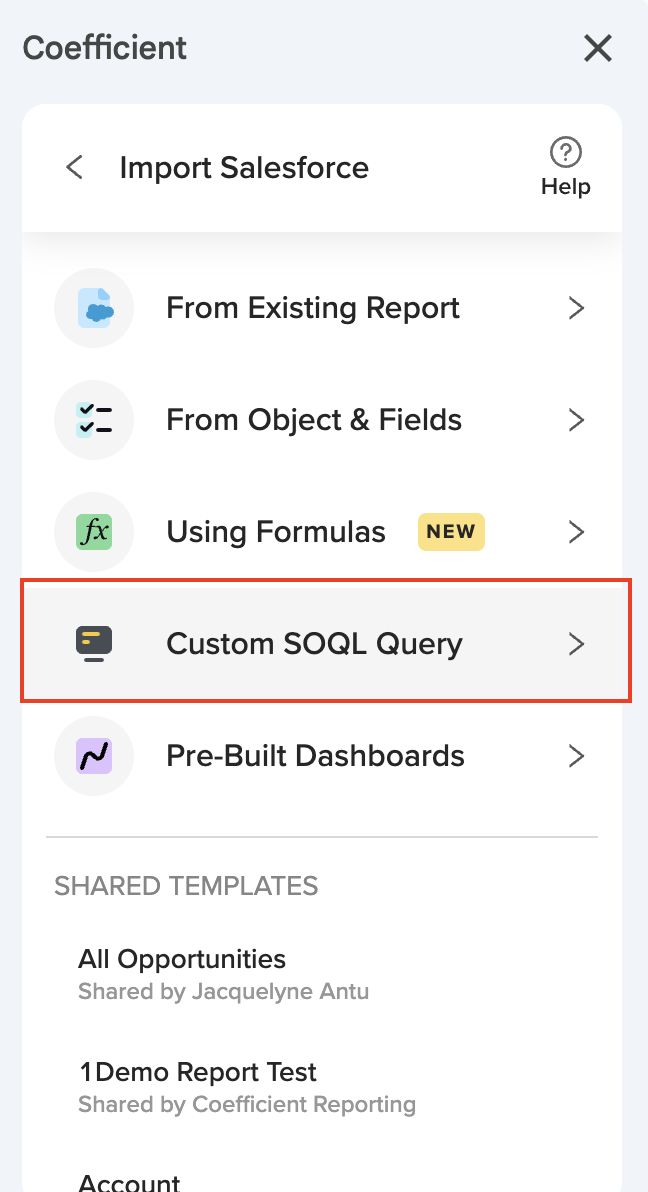Choose Custom SOQL Query option

(314, 644)
